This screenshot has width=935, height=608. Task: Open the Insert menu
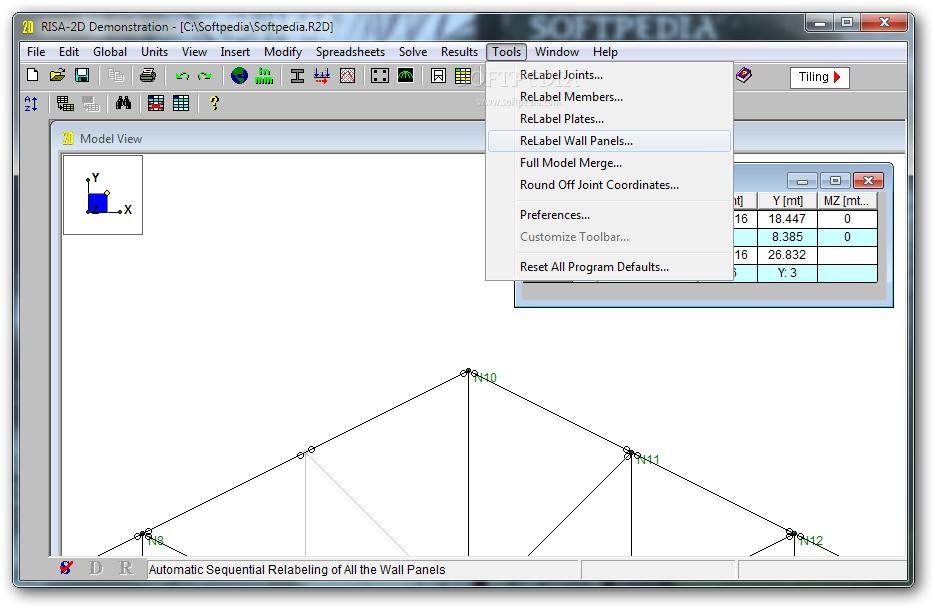pos(235,52)
